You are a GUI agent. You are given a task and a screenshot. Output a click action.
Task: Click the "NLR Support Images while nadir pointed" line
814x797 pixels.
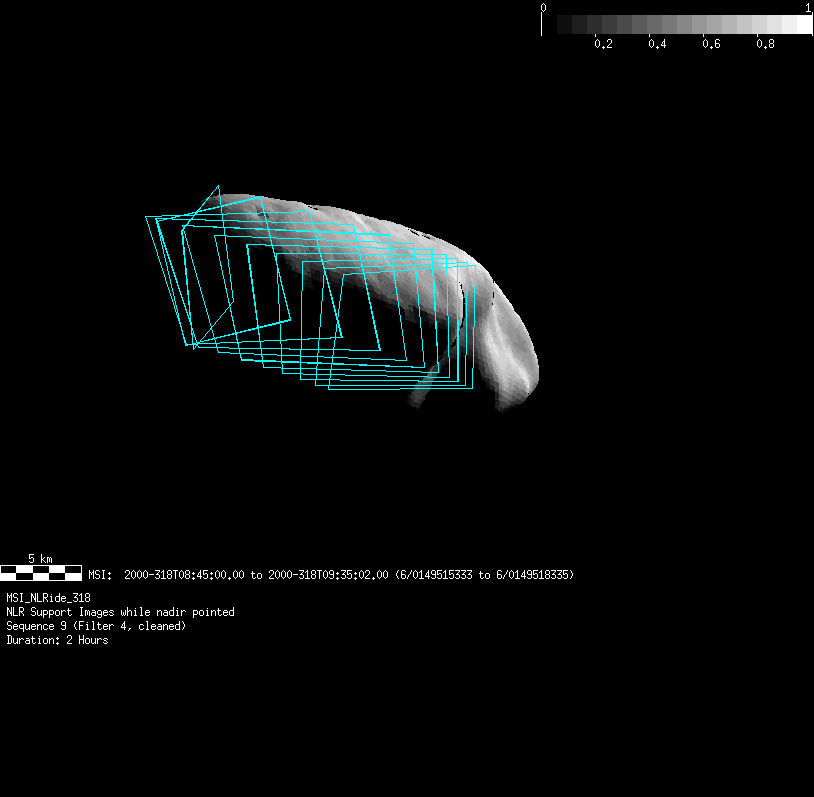click(120, 612)
